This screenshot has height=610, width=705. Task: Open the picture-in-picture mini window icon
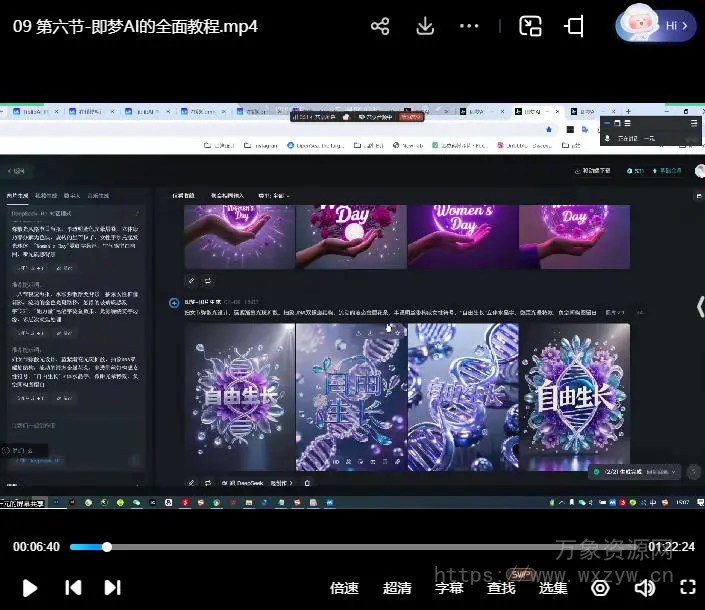click(530, 26)
